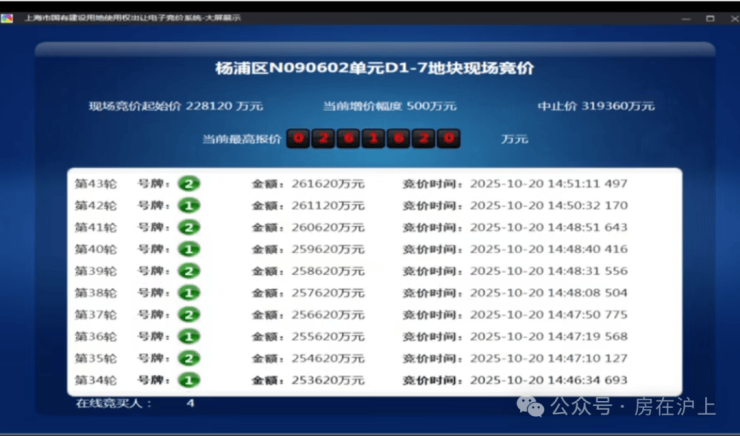Click the 杨浦区N090602单元D1-7地块现场竞价 heading
The height and width of the screenshot is (436, 740).
[375, 69]
